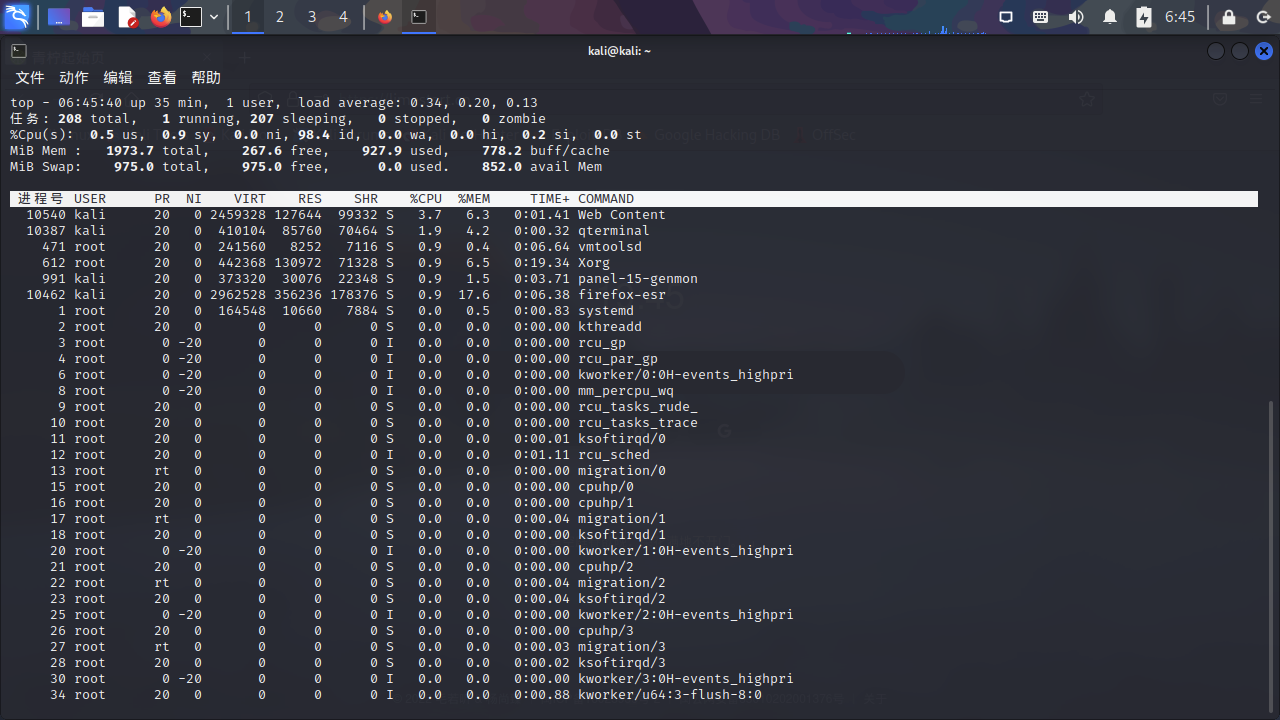This screenshot has height=720, width=1280.
Task: Open the 动作 menu
Action: tap(74, 77)
